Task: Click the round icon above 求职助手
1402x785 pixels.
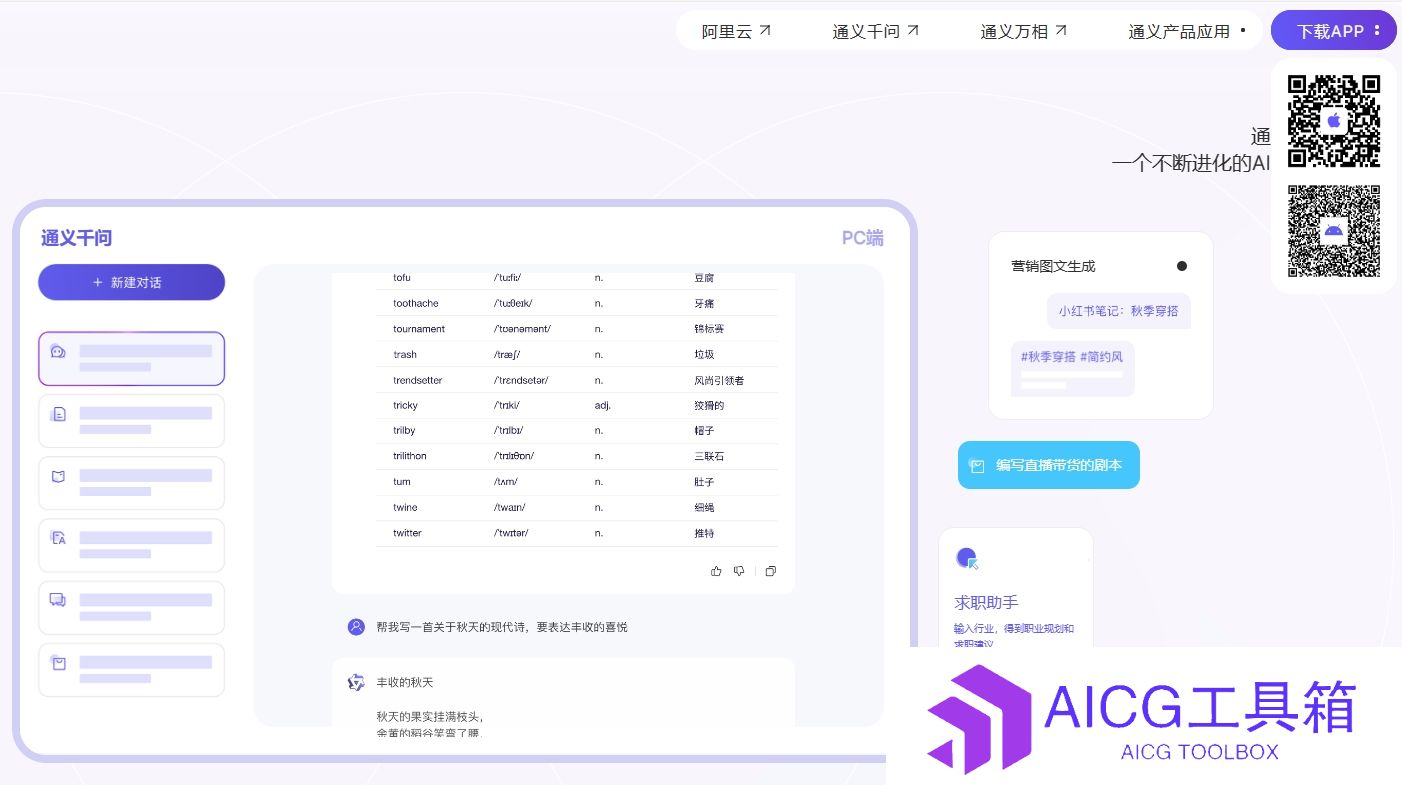Action: (x=967, y=559)
